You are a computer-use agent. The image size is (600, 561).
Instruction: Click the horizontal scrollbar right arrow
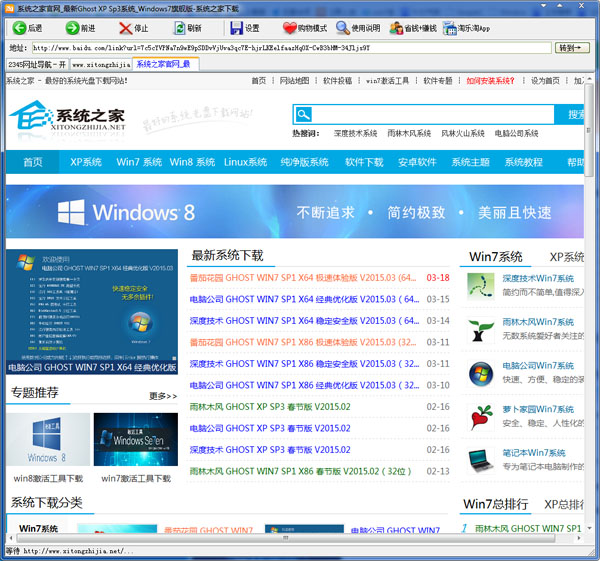point(579,538)
